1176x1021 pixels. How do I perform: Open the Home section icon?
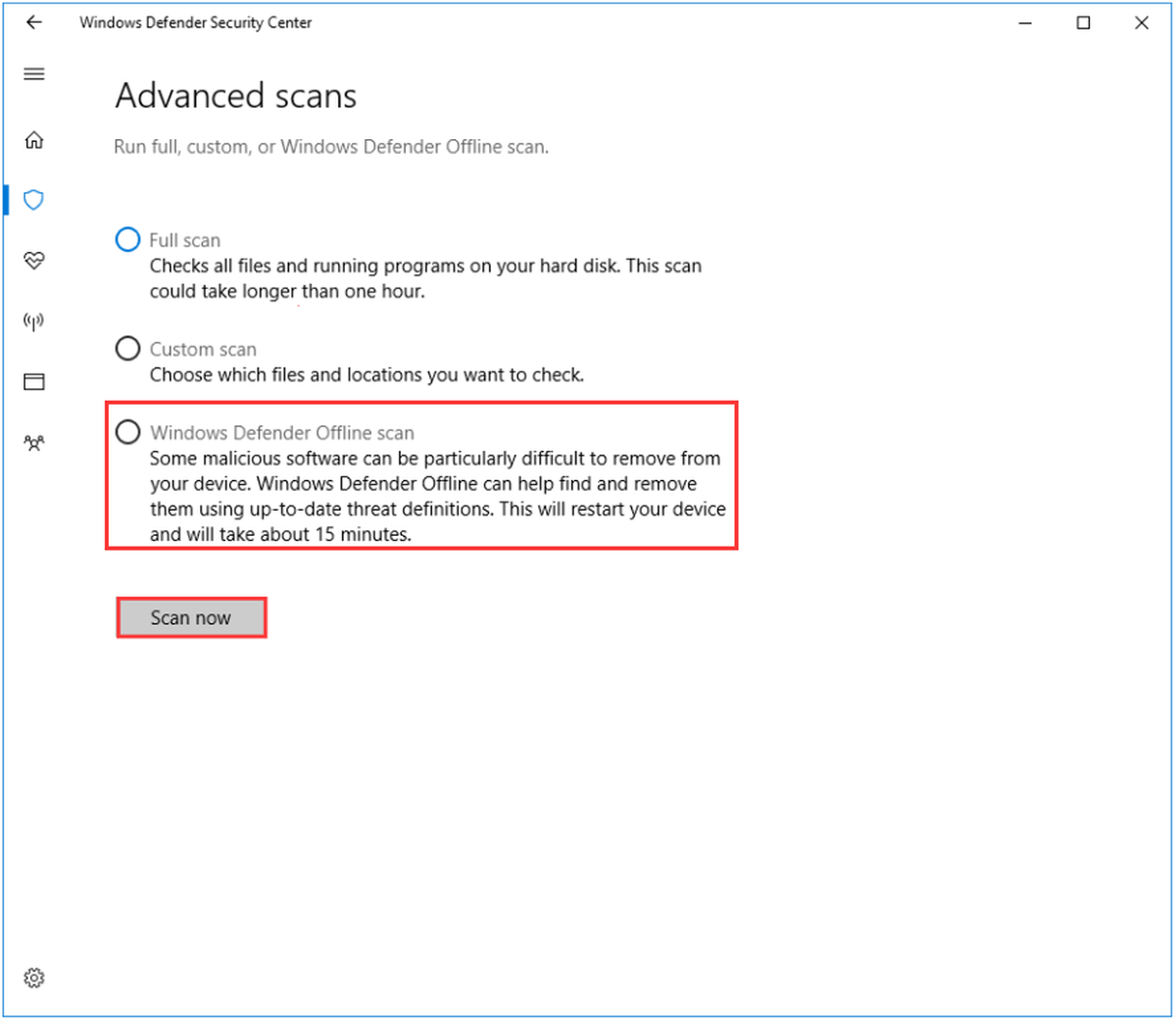point(34,140)
